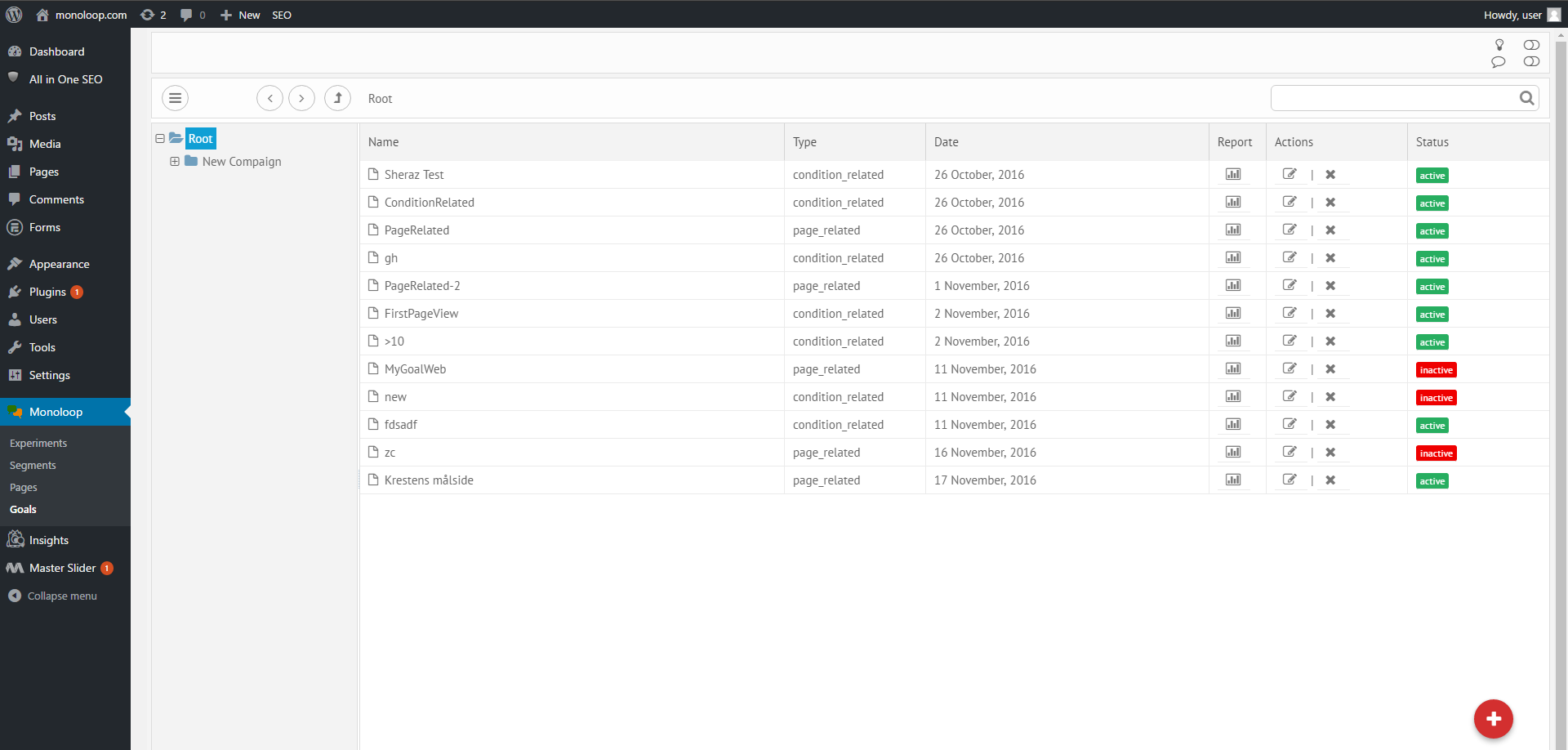Focus the goals search input field

(x=1392, y=98)
